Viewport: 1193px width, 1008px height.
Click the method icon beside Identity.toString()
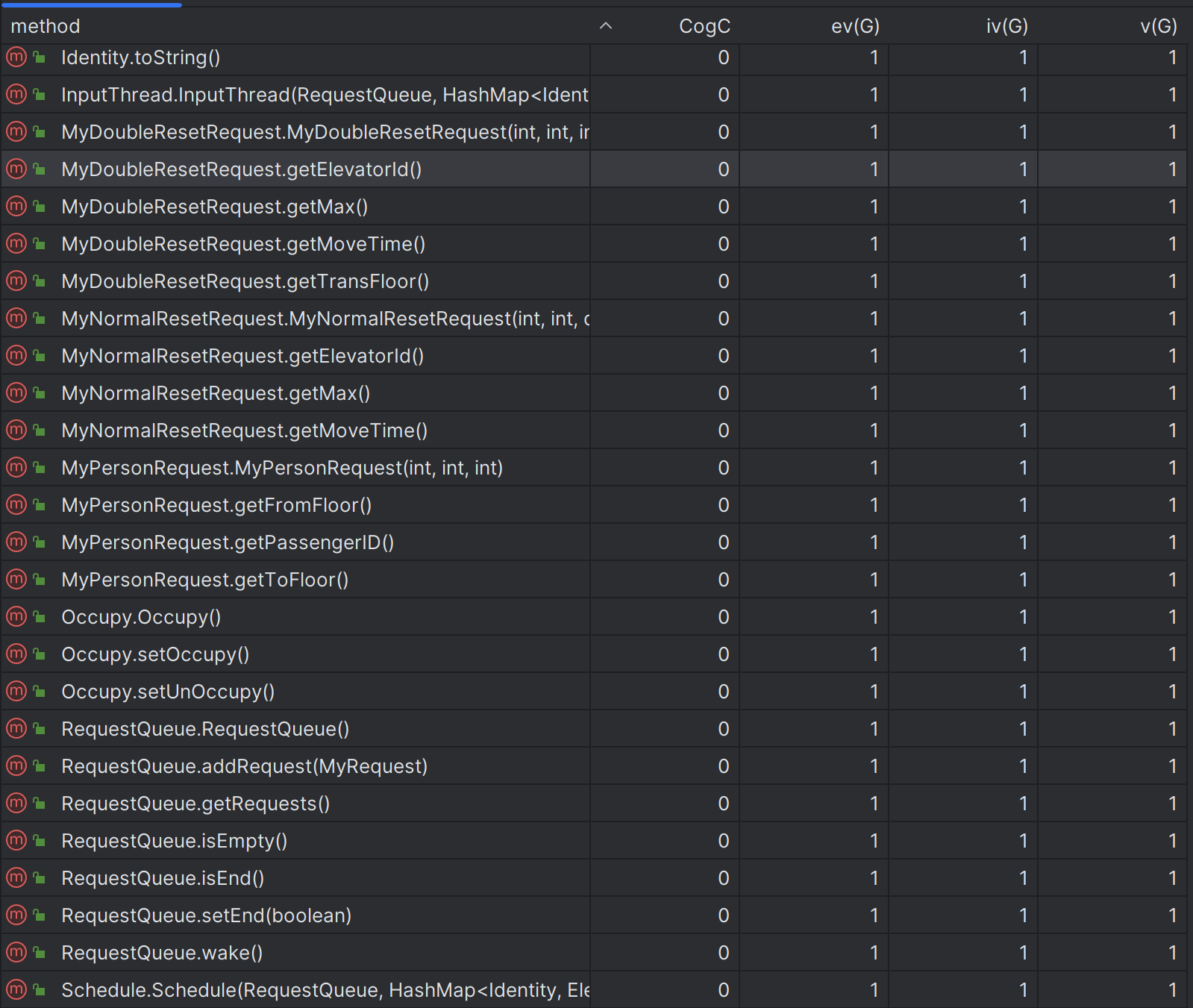16,57
